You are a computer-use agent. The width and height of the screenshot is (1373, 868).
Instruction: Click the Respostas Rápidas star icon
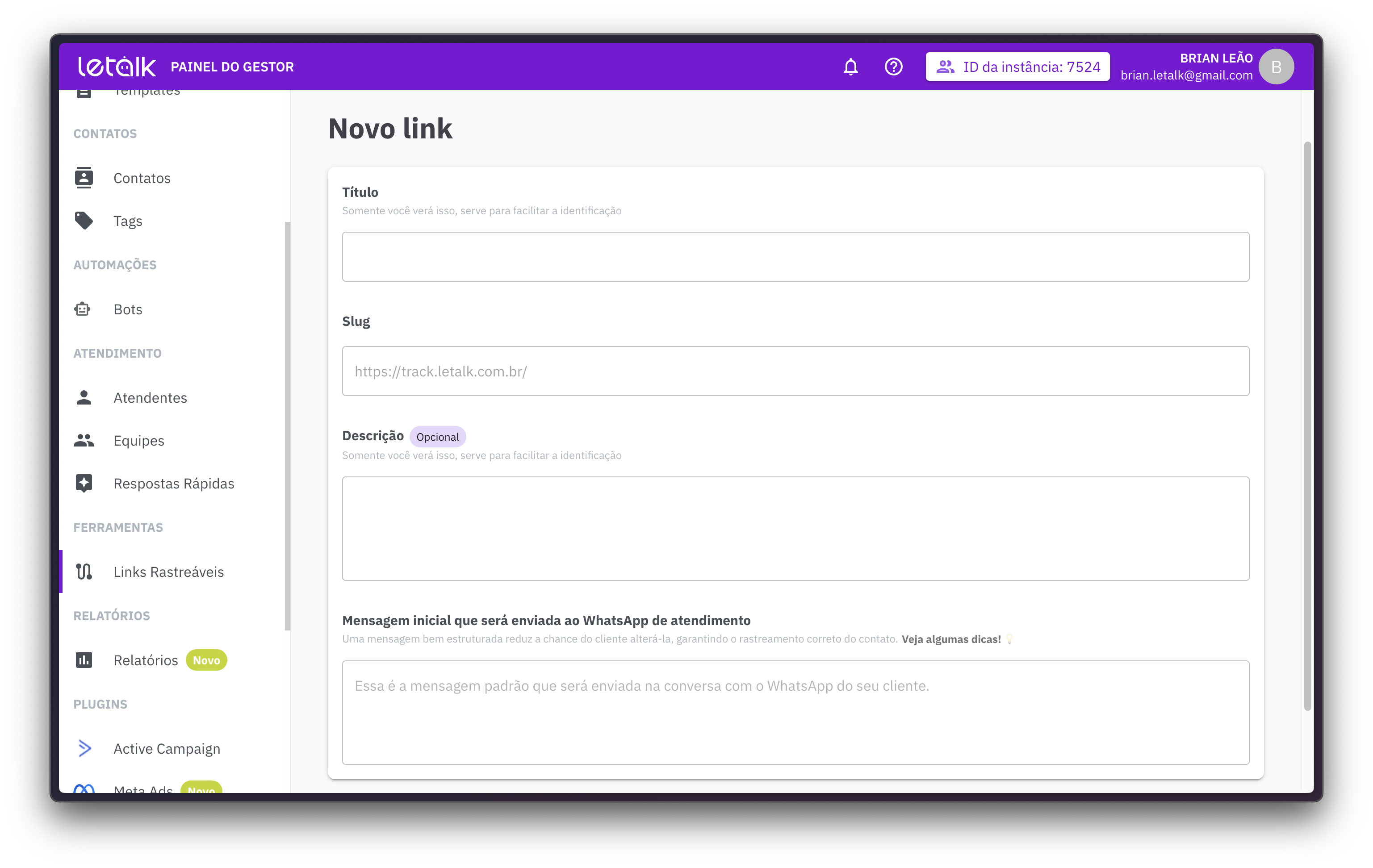tap(84, 483)
